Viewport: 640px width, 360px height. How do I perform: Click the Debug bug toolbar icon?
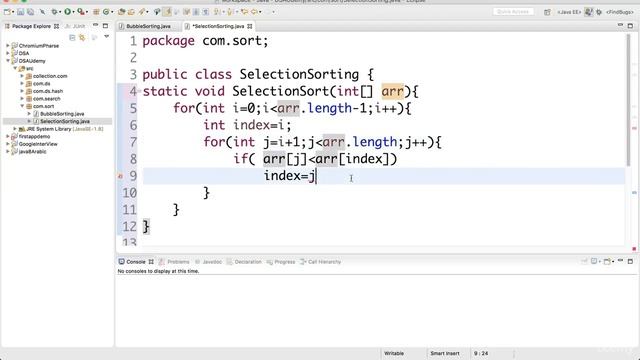pyautogui.click(x=54, y=12)
